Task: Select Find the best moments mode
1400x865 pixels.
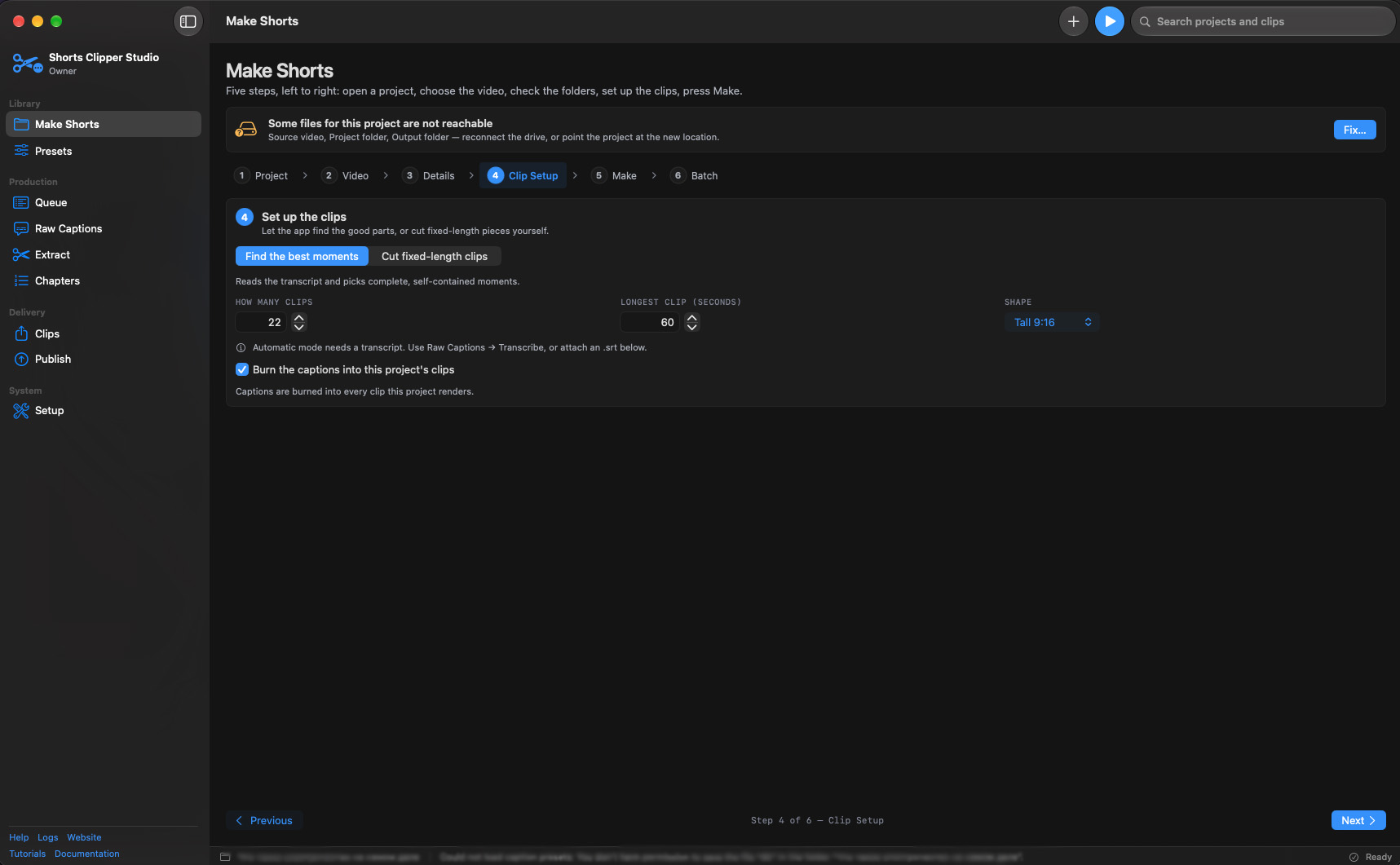Action: click(x=302, y=256)
